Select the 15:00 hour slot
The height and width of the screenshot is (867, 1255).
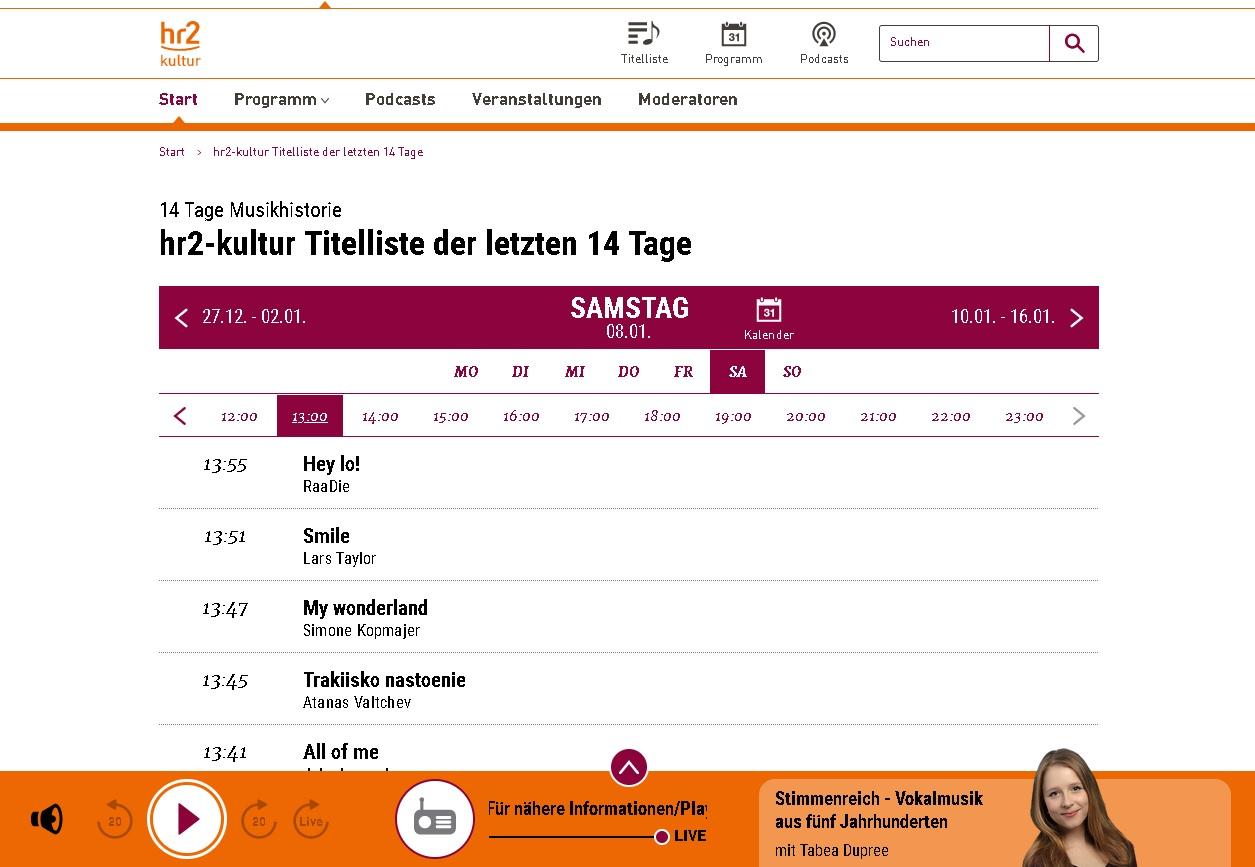click(451, 416)
